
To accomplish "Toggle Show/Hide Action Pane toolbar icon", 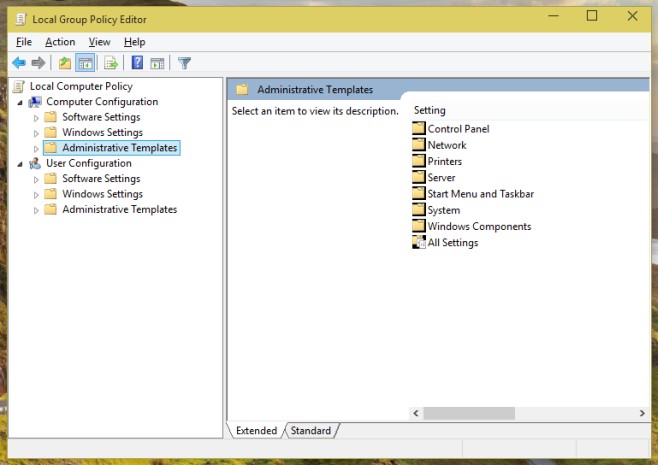I will coord(158,63).
